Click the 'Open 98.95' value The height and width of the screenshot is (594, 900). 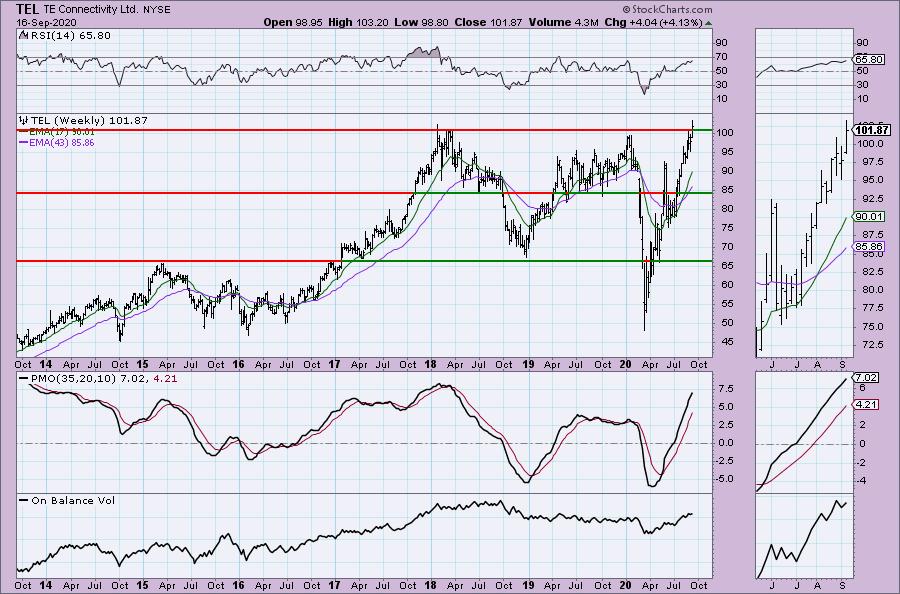coord(294,22)
